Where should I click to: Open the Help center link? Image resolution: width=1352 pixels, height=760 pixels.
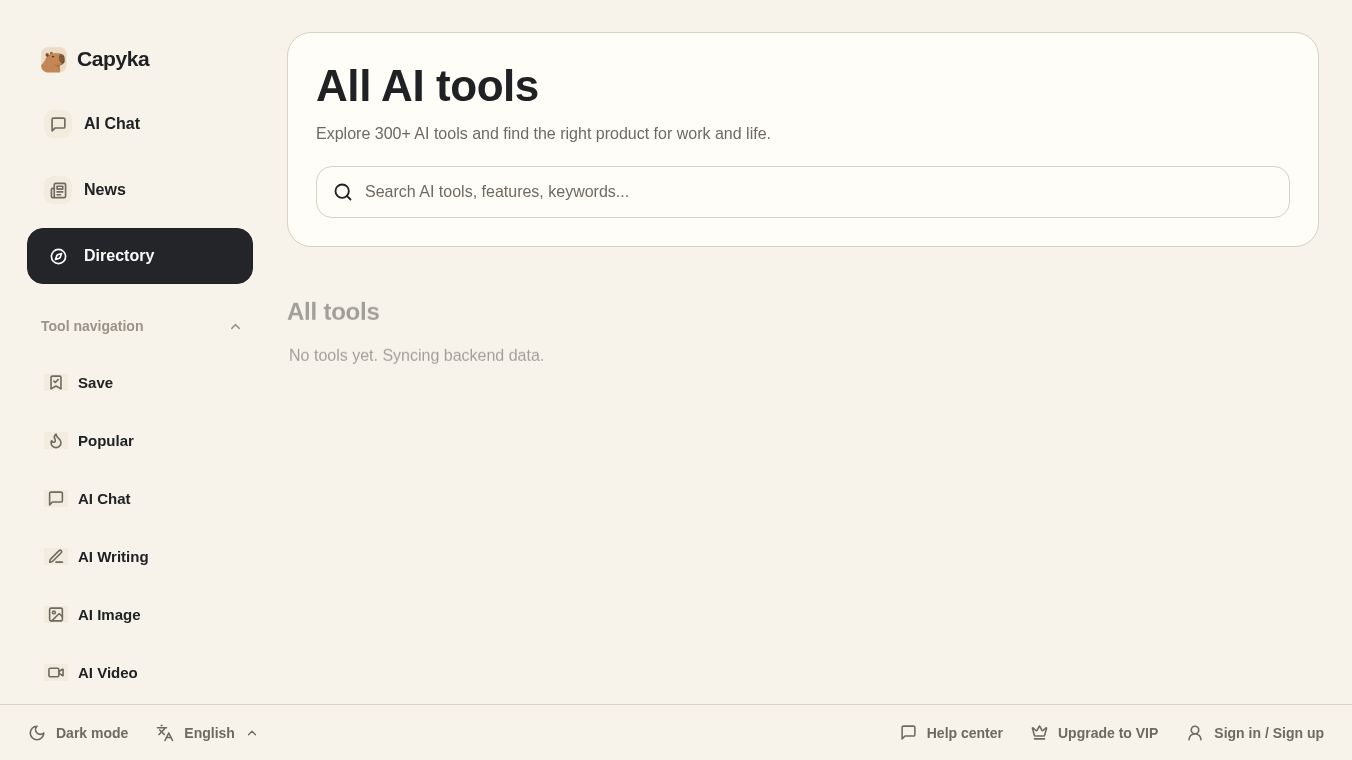click(x=951, y=733)
